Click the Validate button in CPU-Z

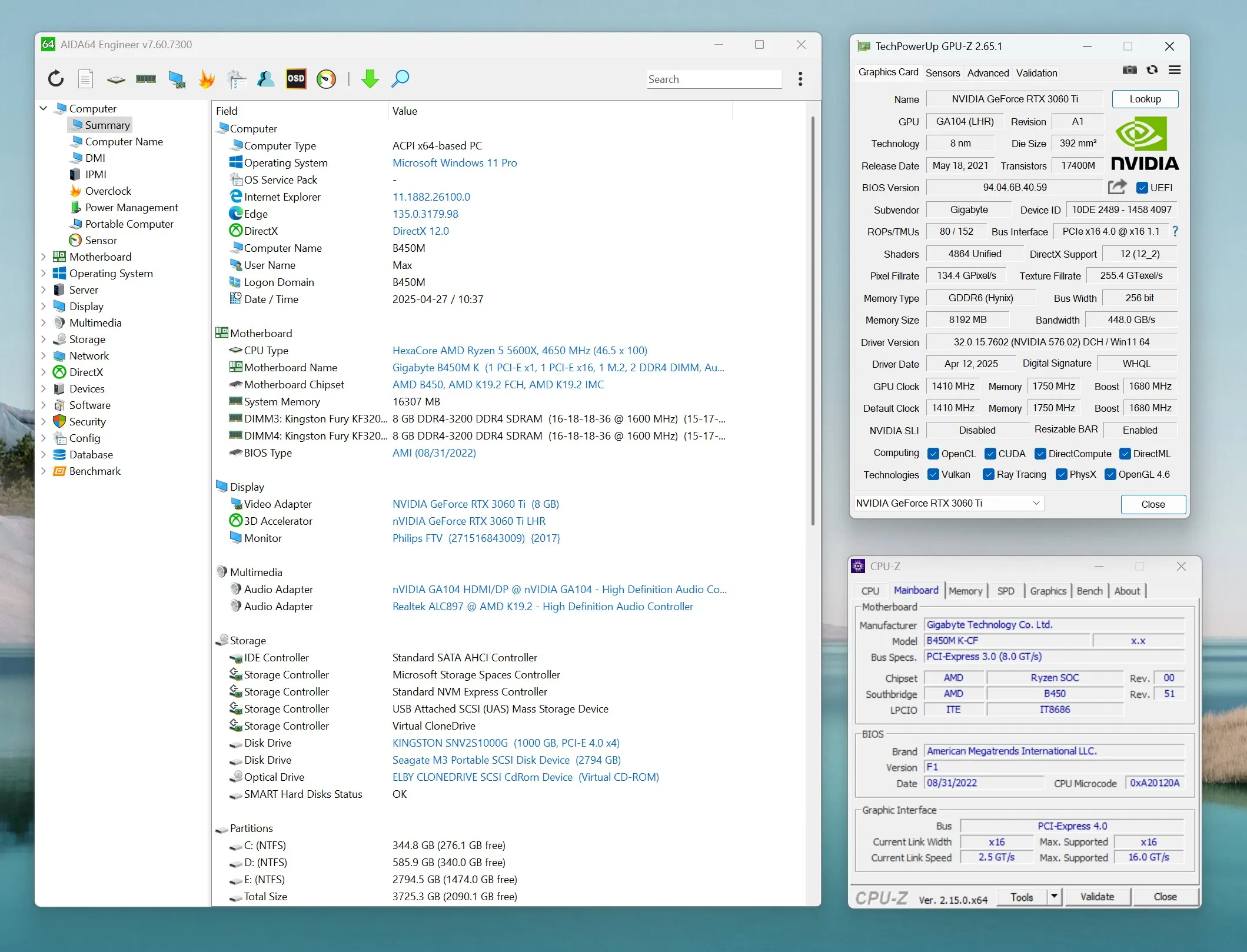coord(1098,897)
